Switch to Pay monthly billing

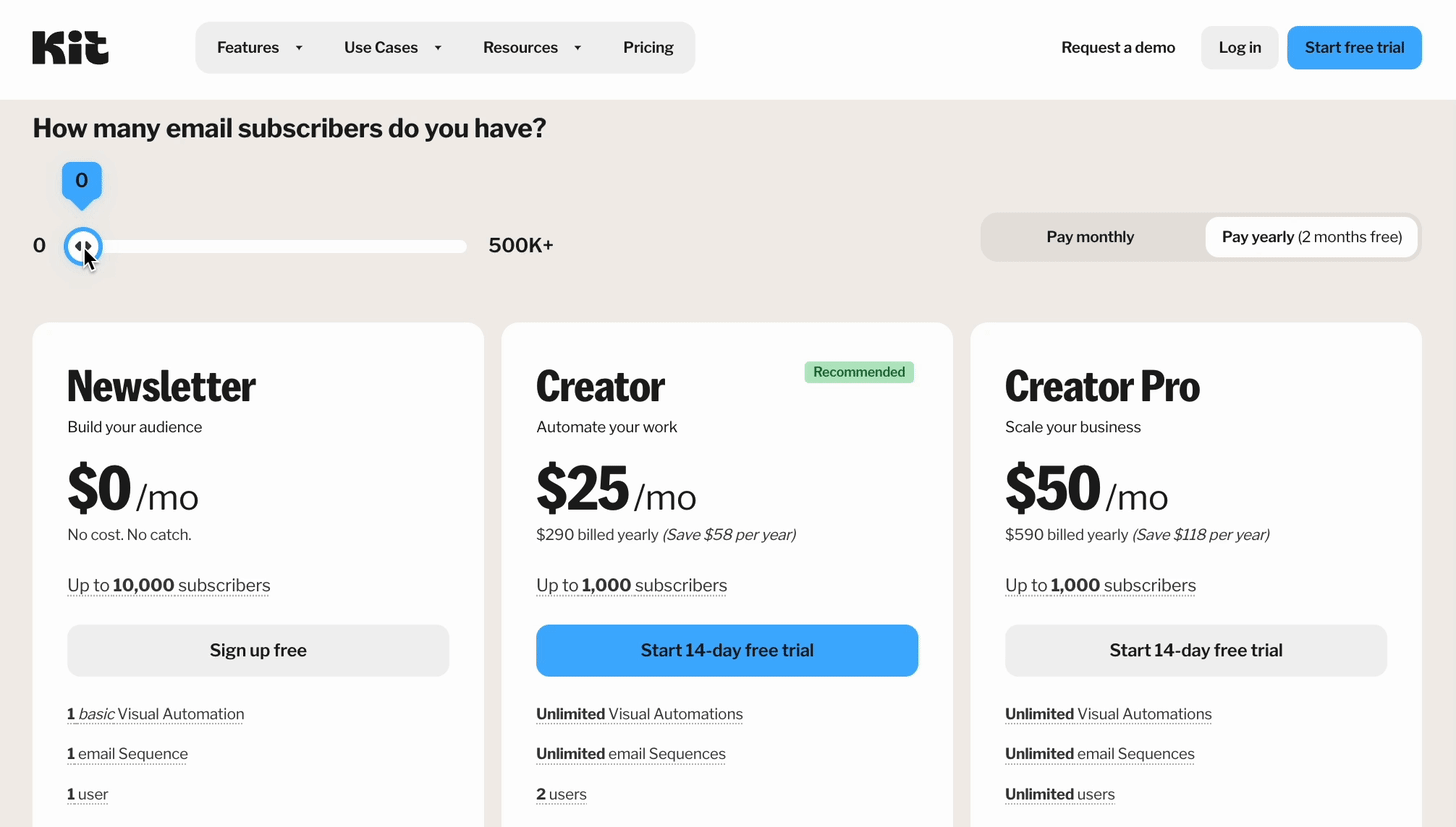tap(1090, 237)
